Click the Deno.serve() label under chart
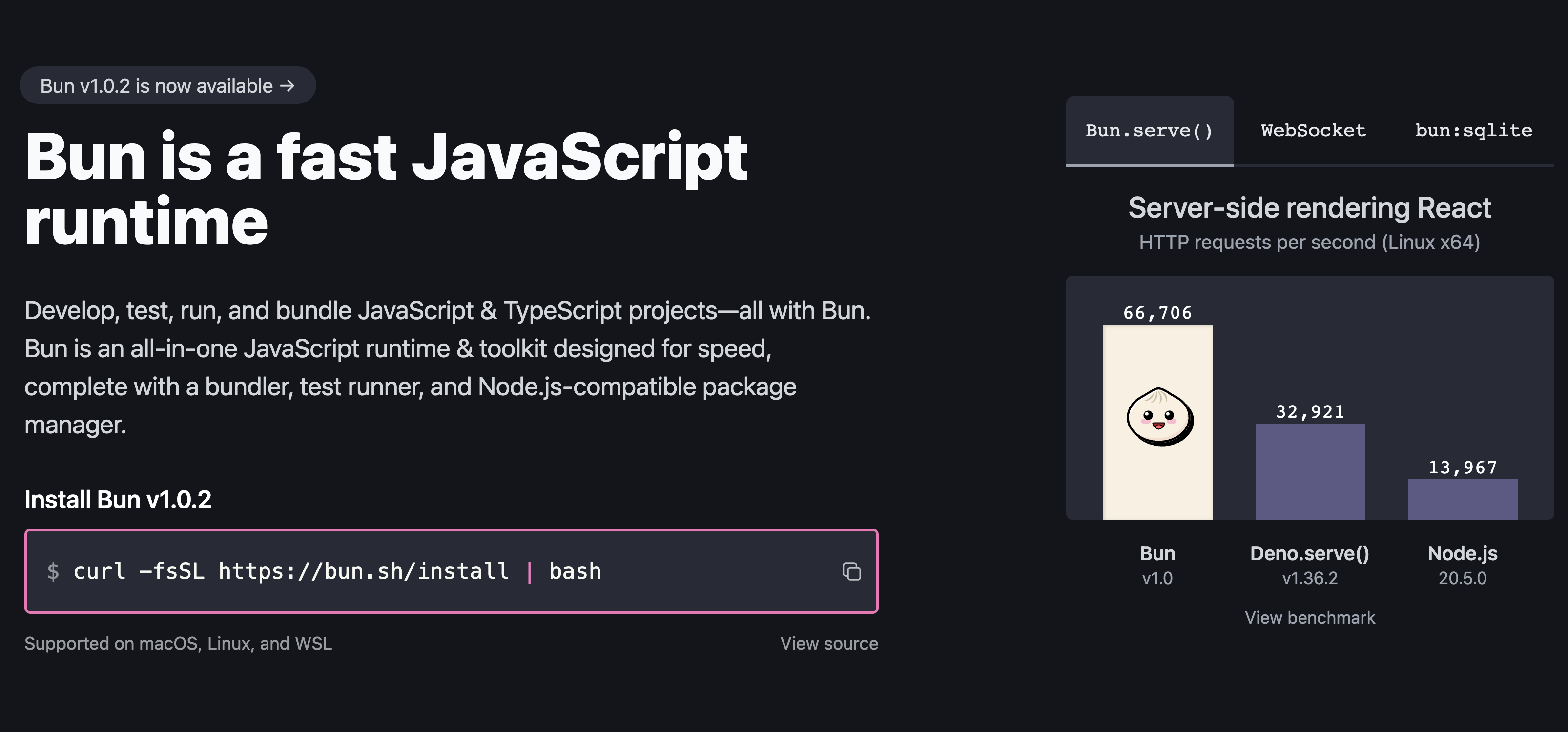Screen dimensions: 1568x732 [x=1309, y=554]
